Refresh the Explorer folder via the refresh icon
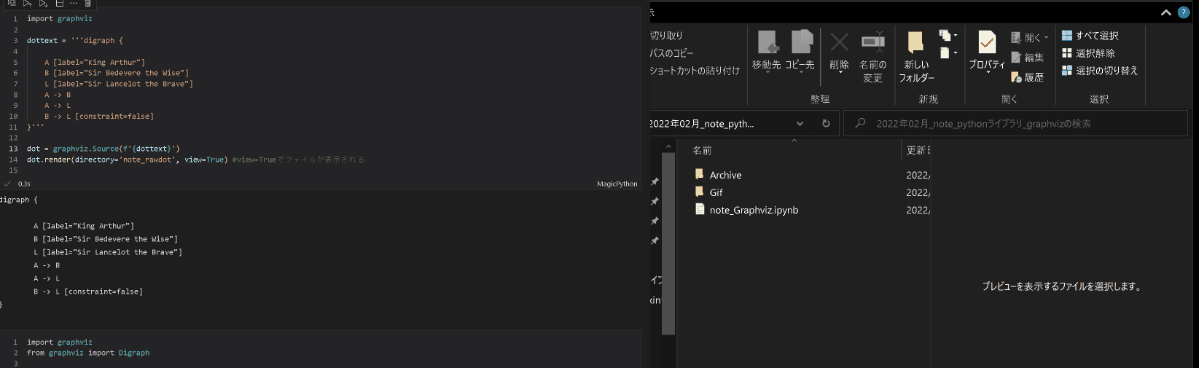This screenshot has height=368, width=1199. (826, 123)
